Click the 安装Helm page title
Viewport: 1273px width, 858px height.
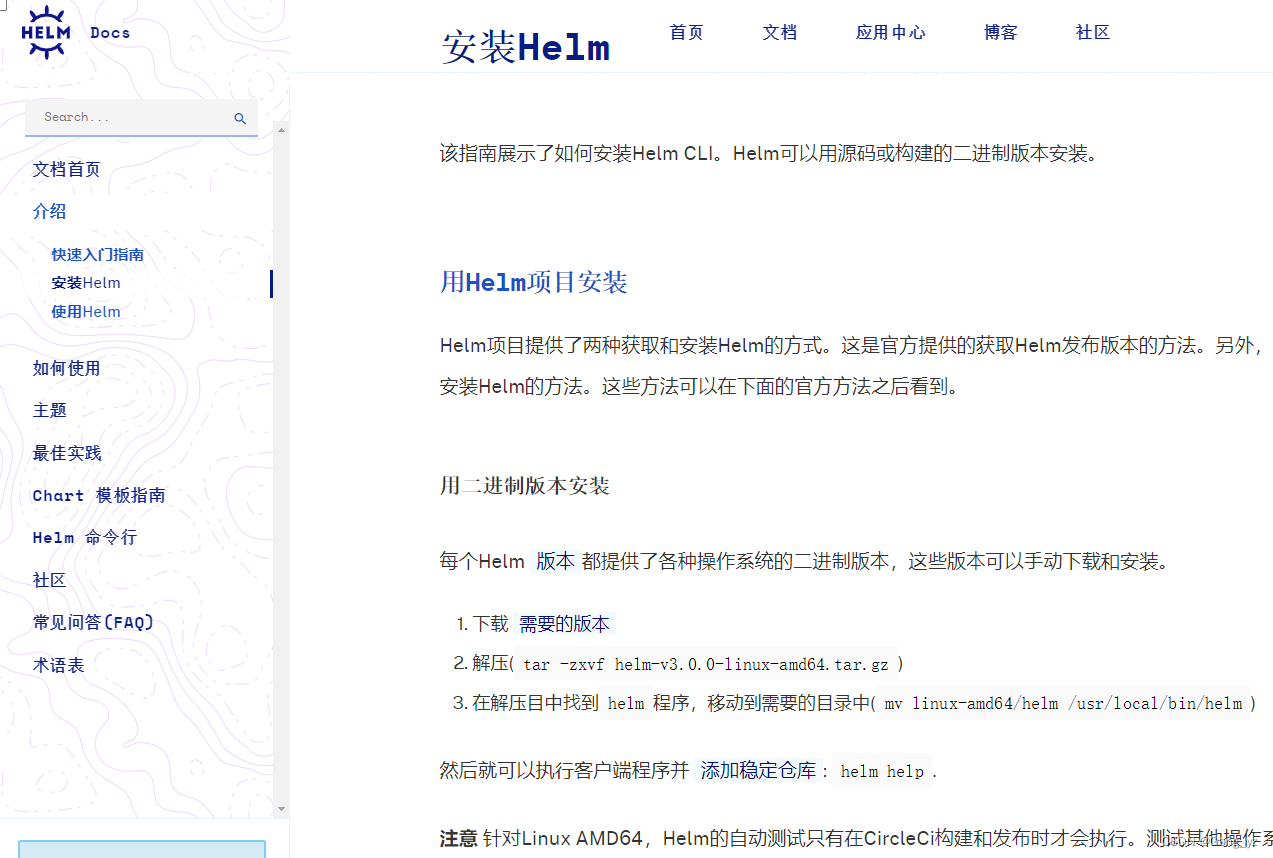tap(525, 47)
